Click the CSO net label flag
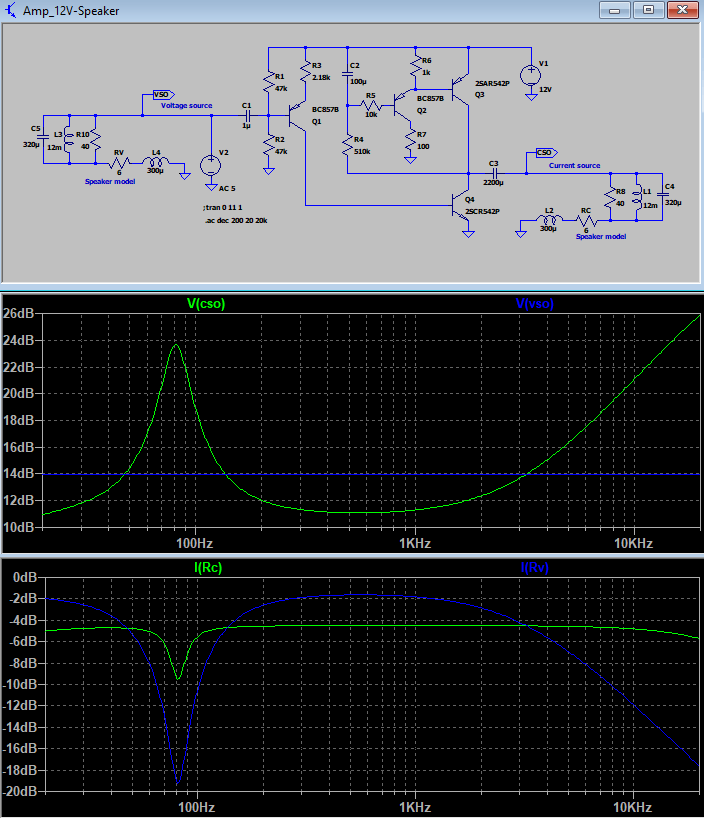Screen dimensions: 704x819 pos(547,153)
